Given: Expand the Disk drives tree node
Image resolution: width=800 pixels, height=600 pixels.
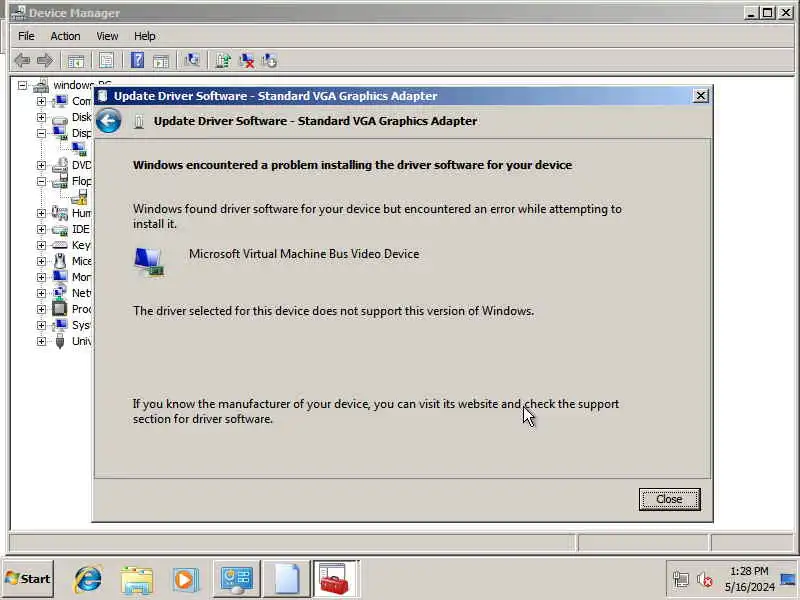Looking at the screenshot, I should [x=41, y=117].
